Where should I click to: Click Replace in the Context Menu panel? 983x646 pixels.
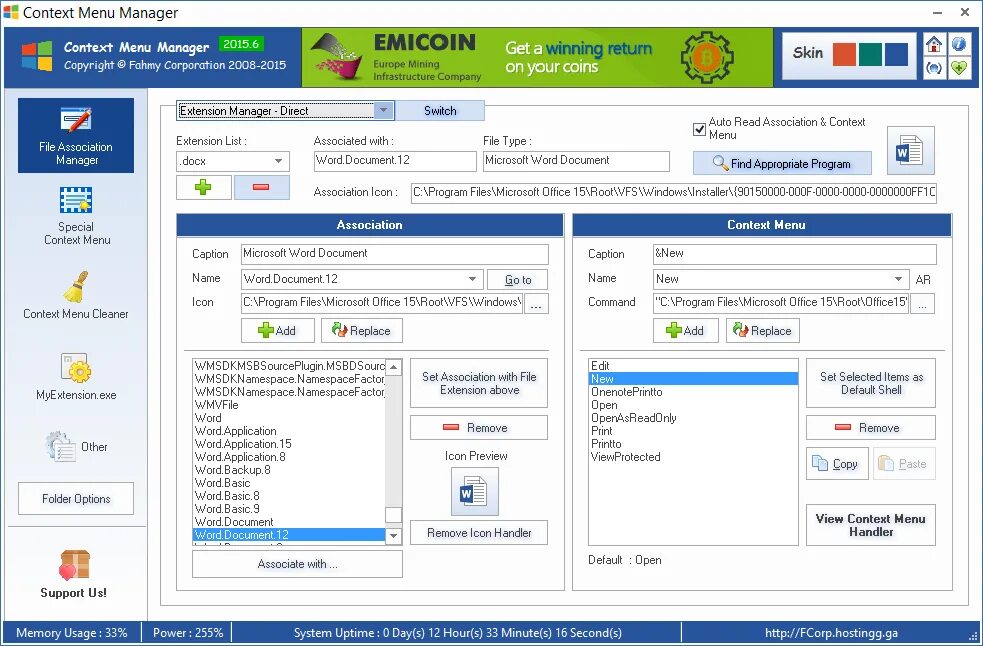(x=763, y=331)
